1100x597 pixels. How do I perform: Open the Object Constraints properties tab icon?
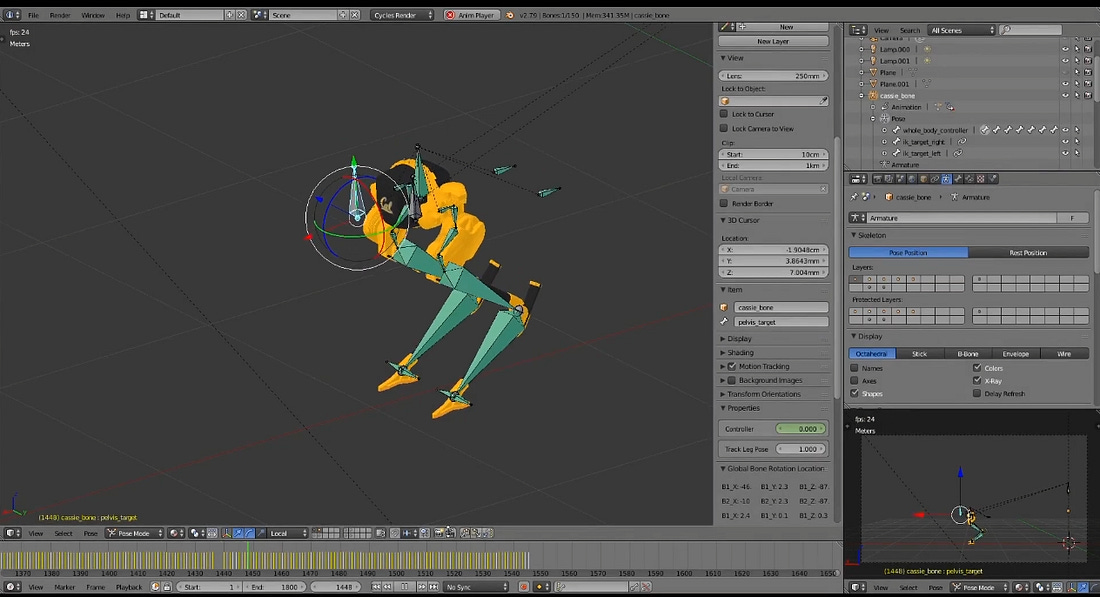(x=934, y=180)
